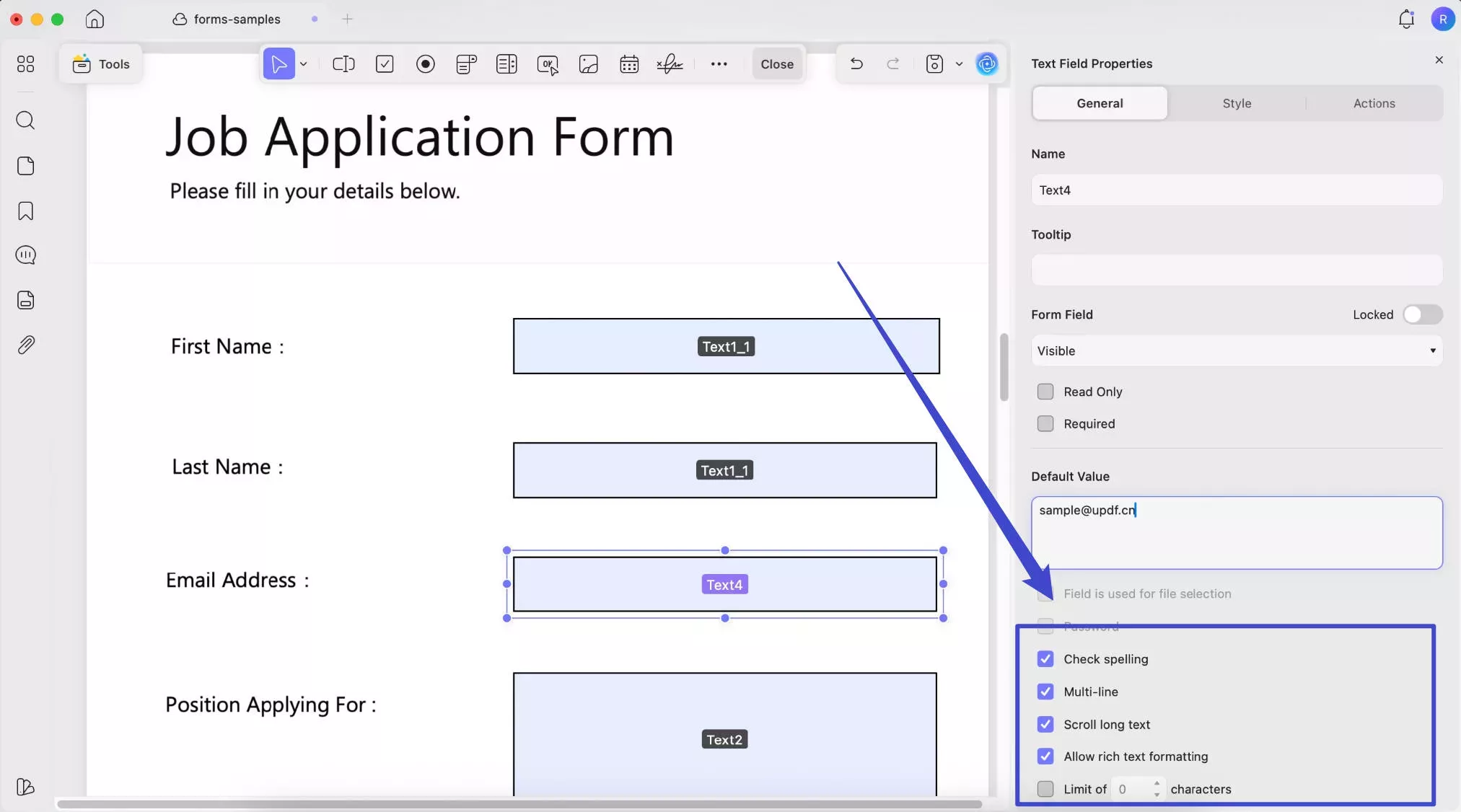The image size is (1461, 812).
Task: Choose the image field tool
Action: click(589, 64)
